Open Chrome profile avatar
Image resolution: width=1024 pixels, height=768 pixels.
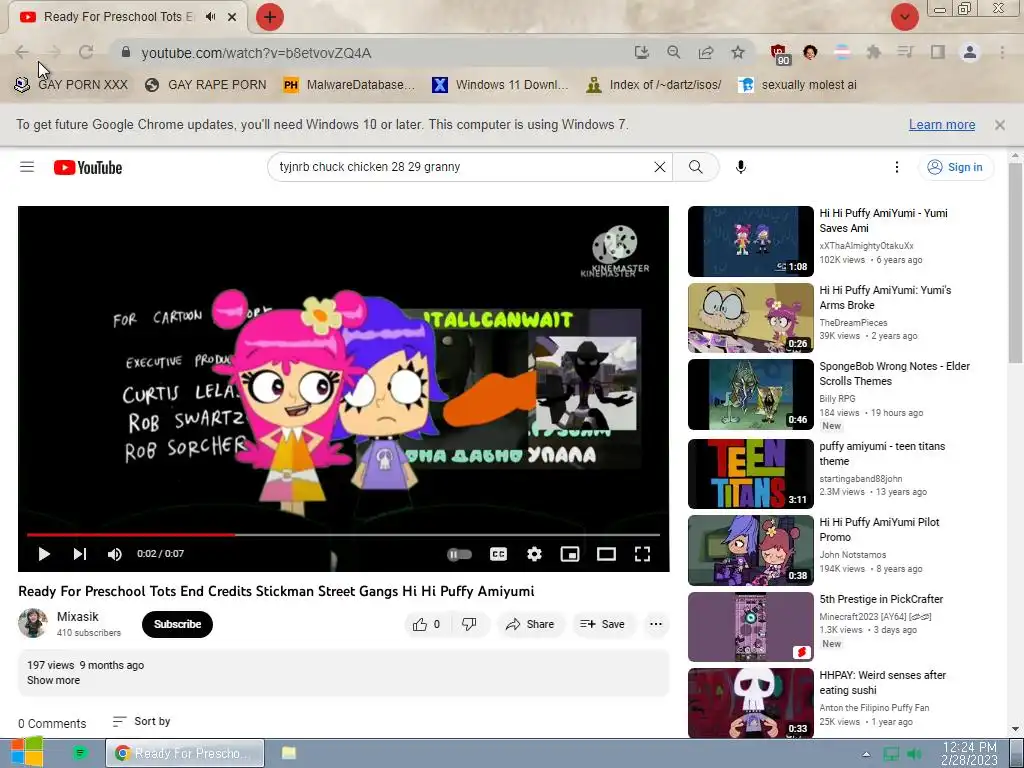(x=970, y=52)
